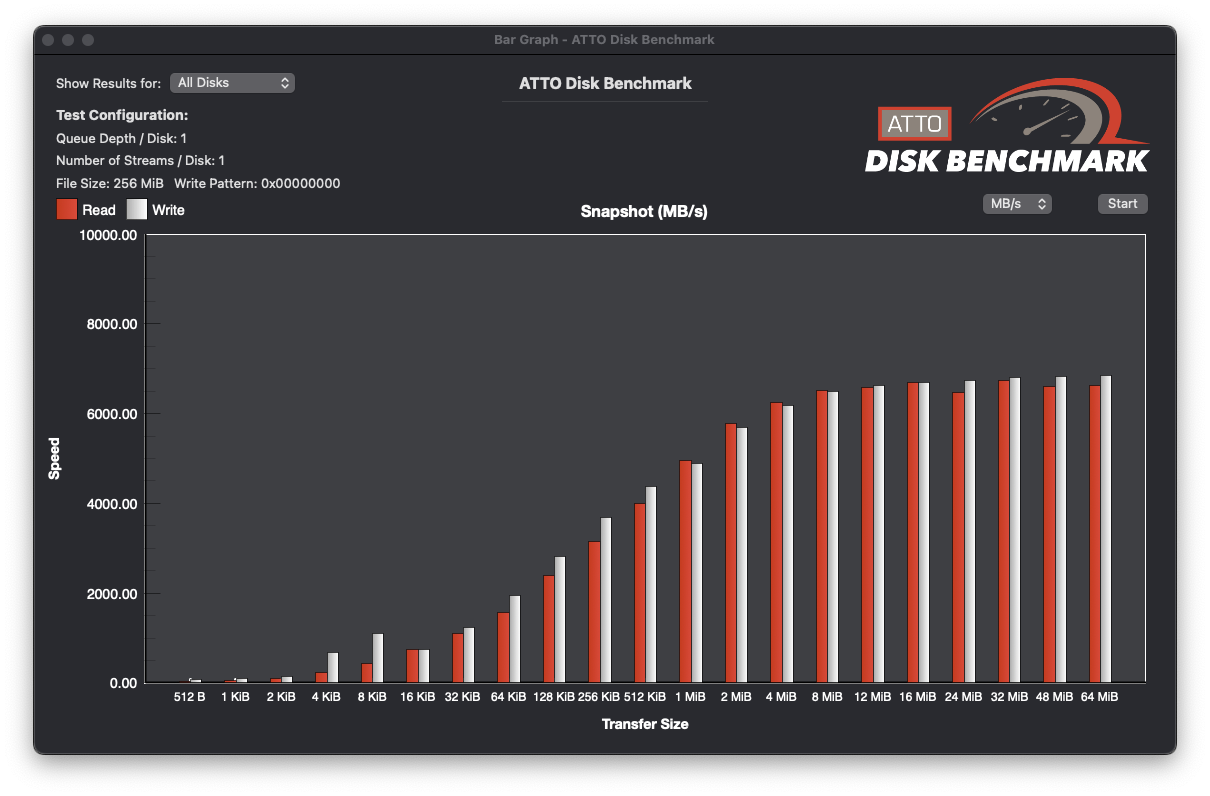
Task: Click the white Write bar for 256 KiB
Action: click(x=606, y=600)
